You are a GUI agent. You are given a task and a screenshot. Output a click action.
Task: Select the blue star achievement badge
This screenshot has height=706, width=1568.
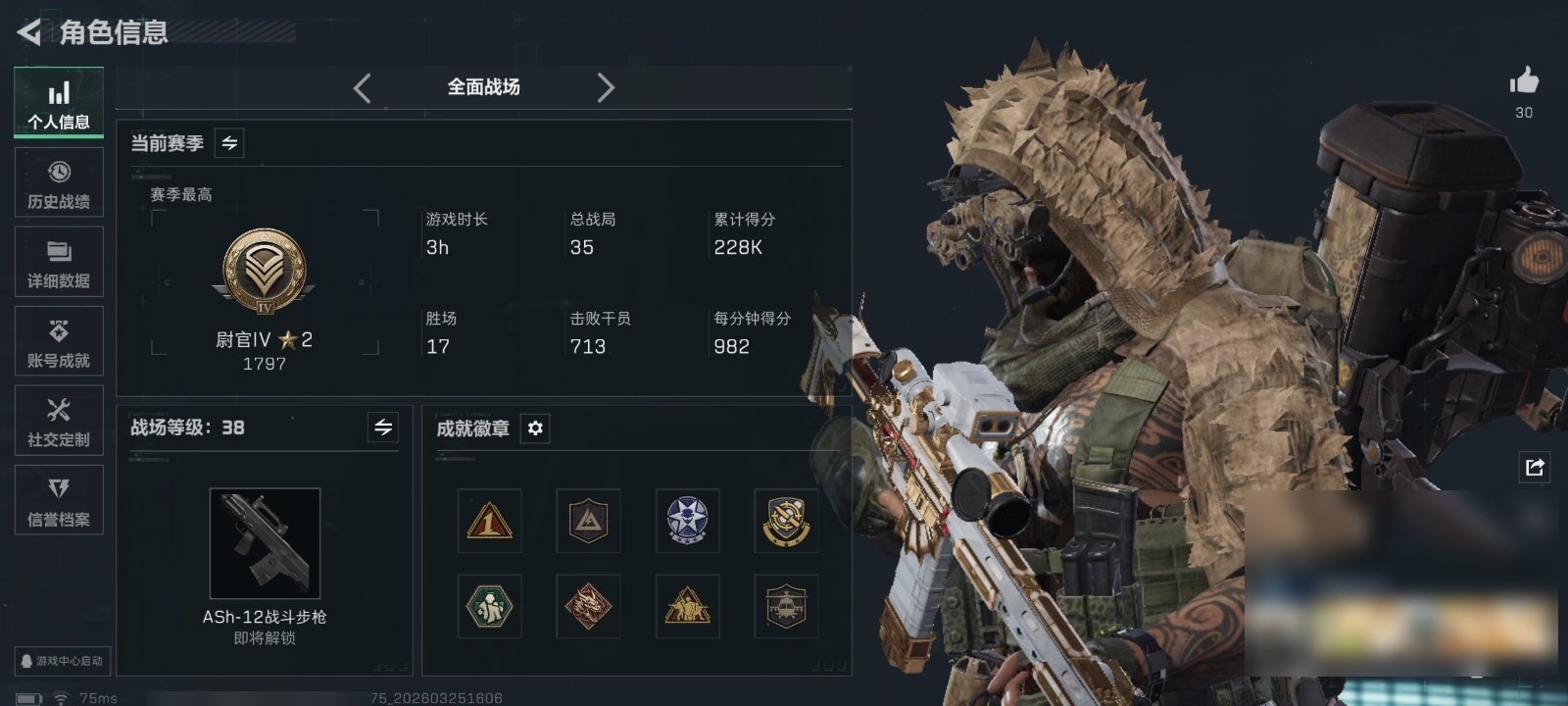pyautogui.click(x=687, y=521)
